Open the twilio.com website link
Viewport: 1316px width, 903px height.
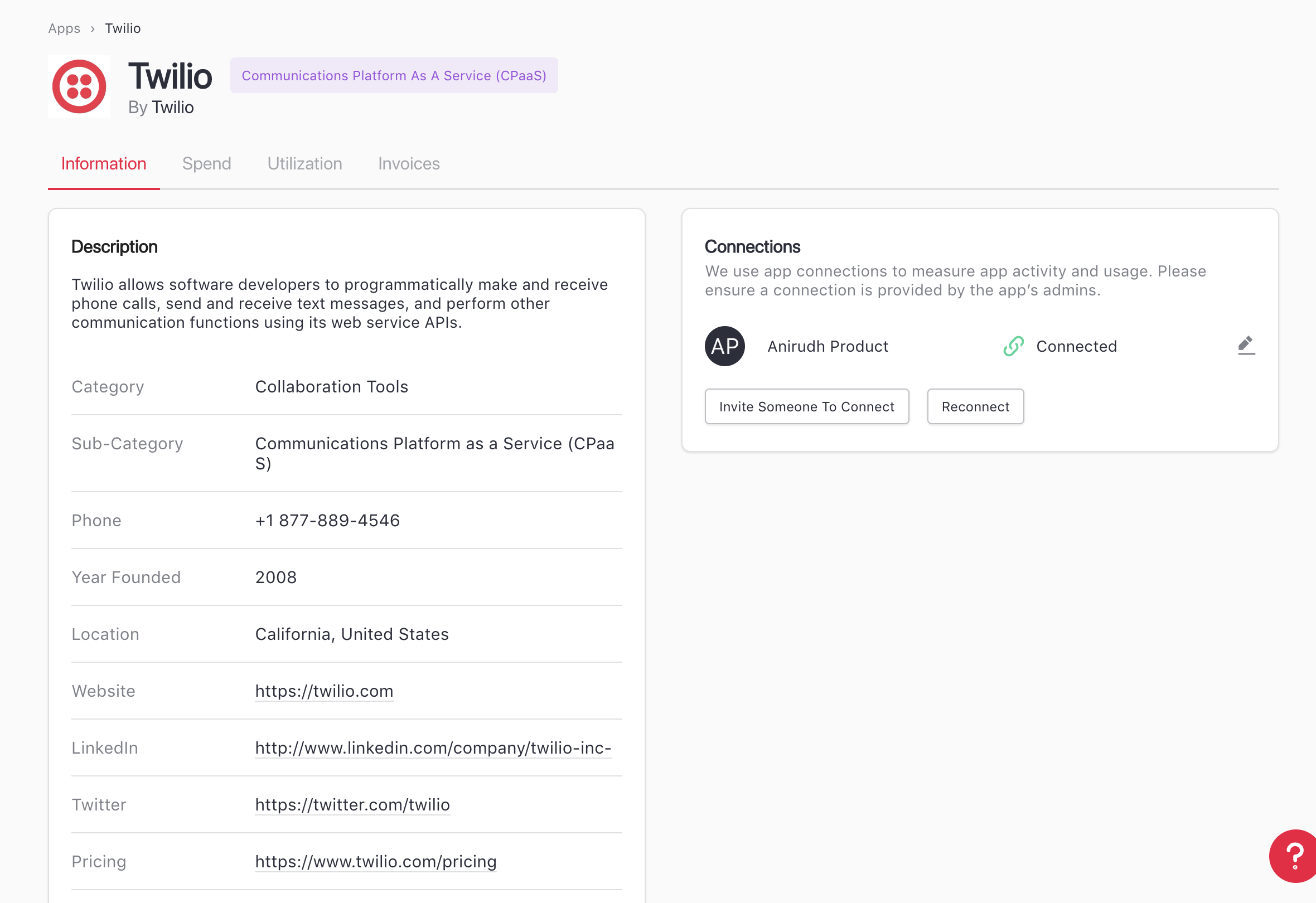pos(324,691)
